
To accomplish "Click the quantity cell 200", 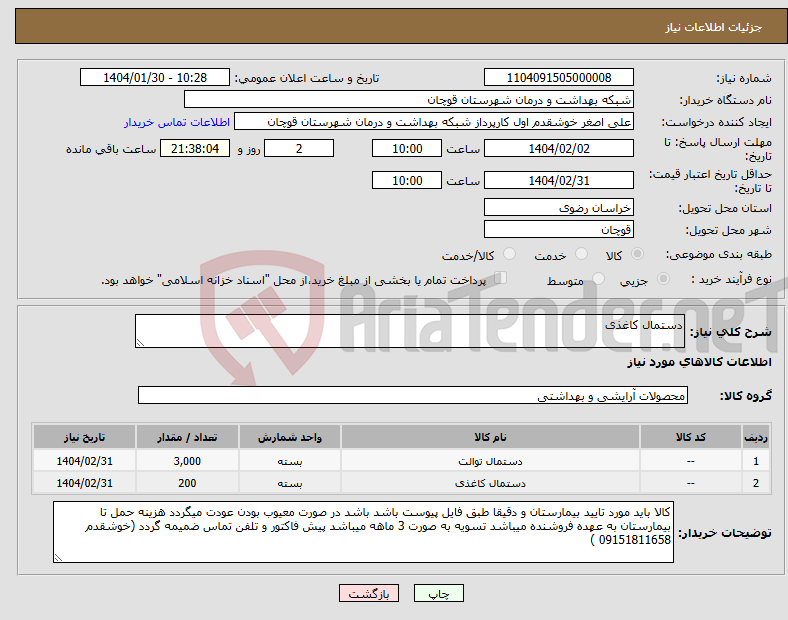I will (187, 483).
